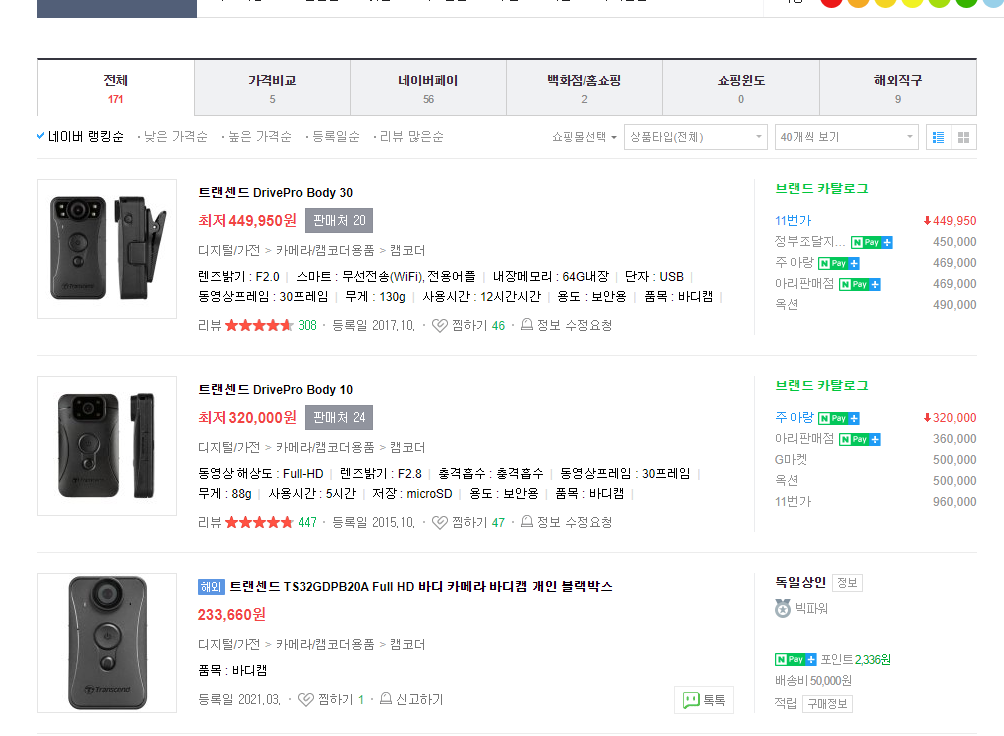This screenshot has height=736, width=1004.
Task: Open 가격비교 tab
Action: click(272, 88)
